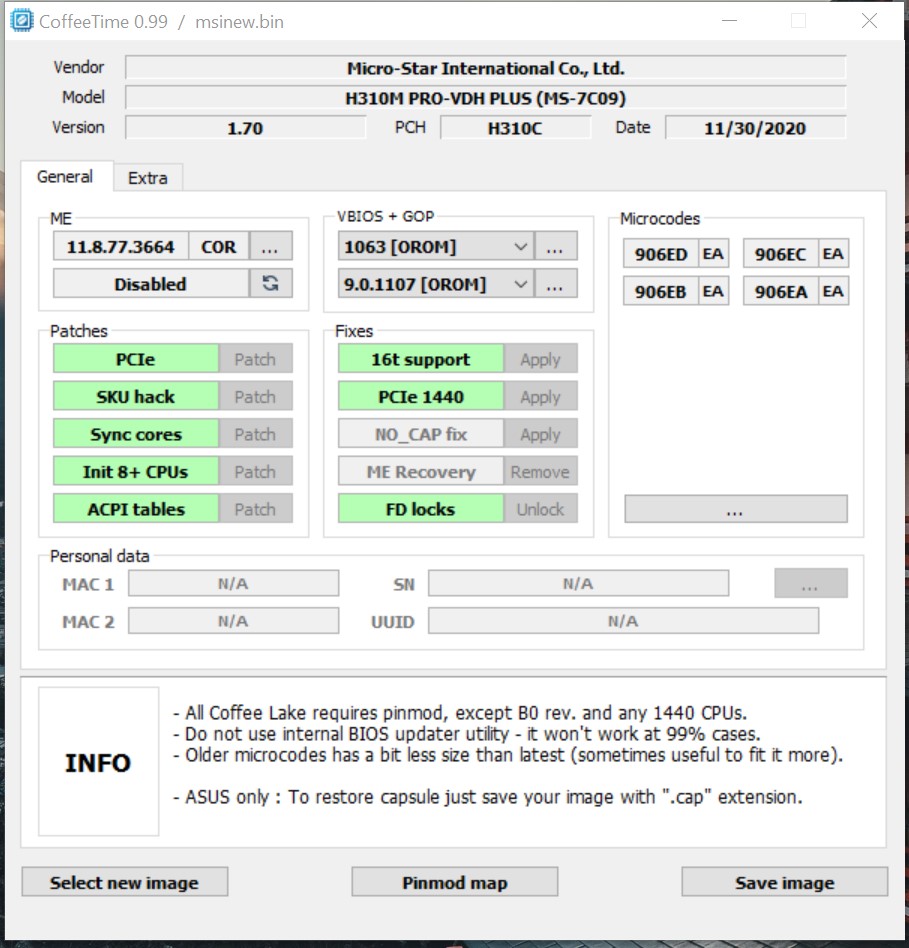Select microcode 906ED

point(660,254)
